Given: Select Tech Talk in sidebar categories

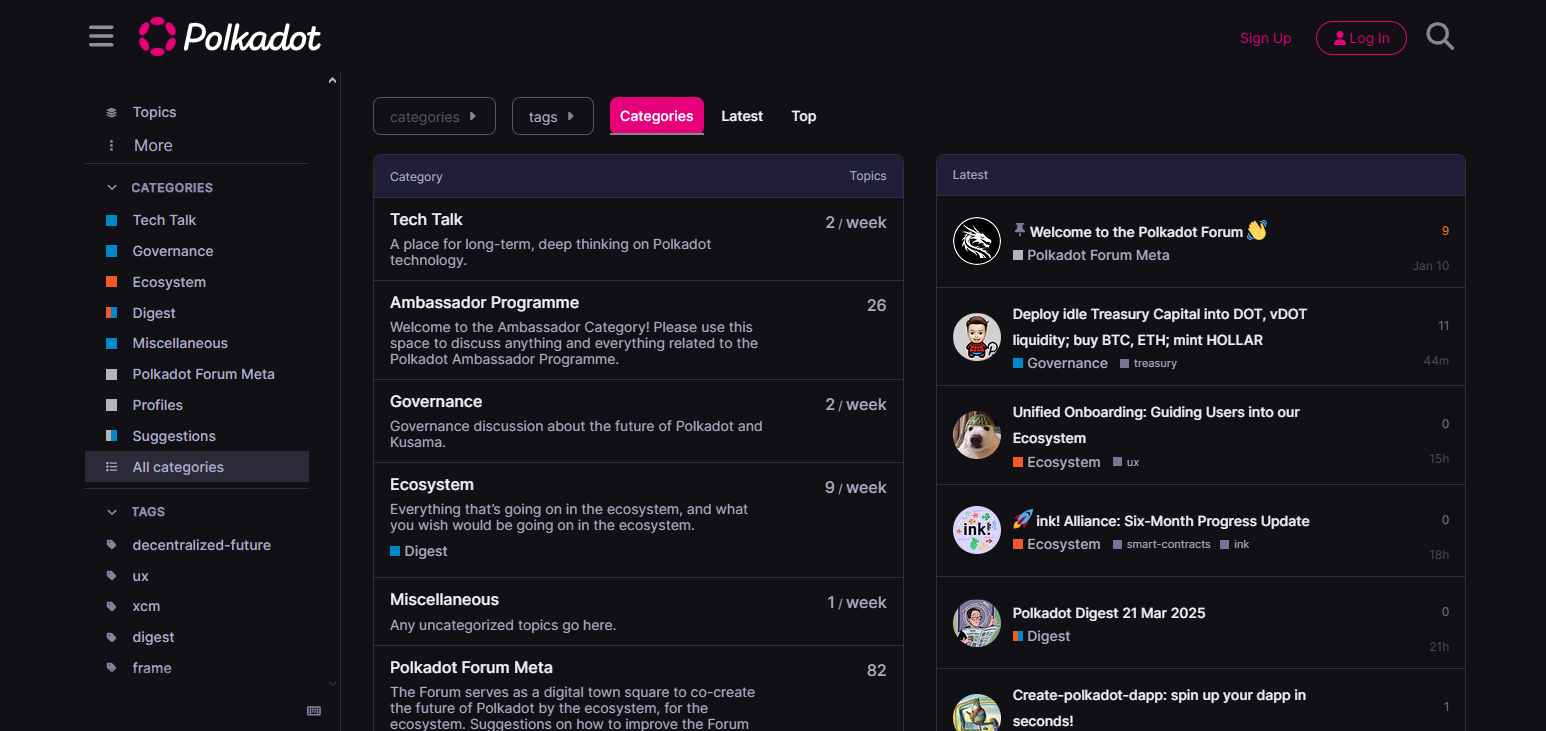Looking at the screenshot, I should [197, 220].
